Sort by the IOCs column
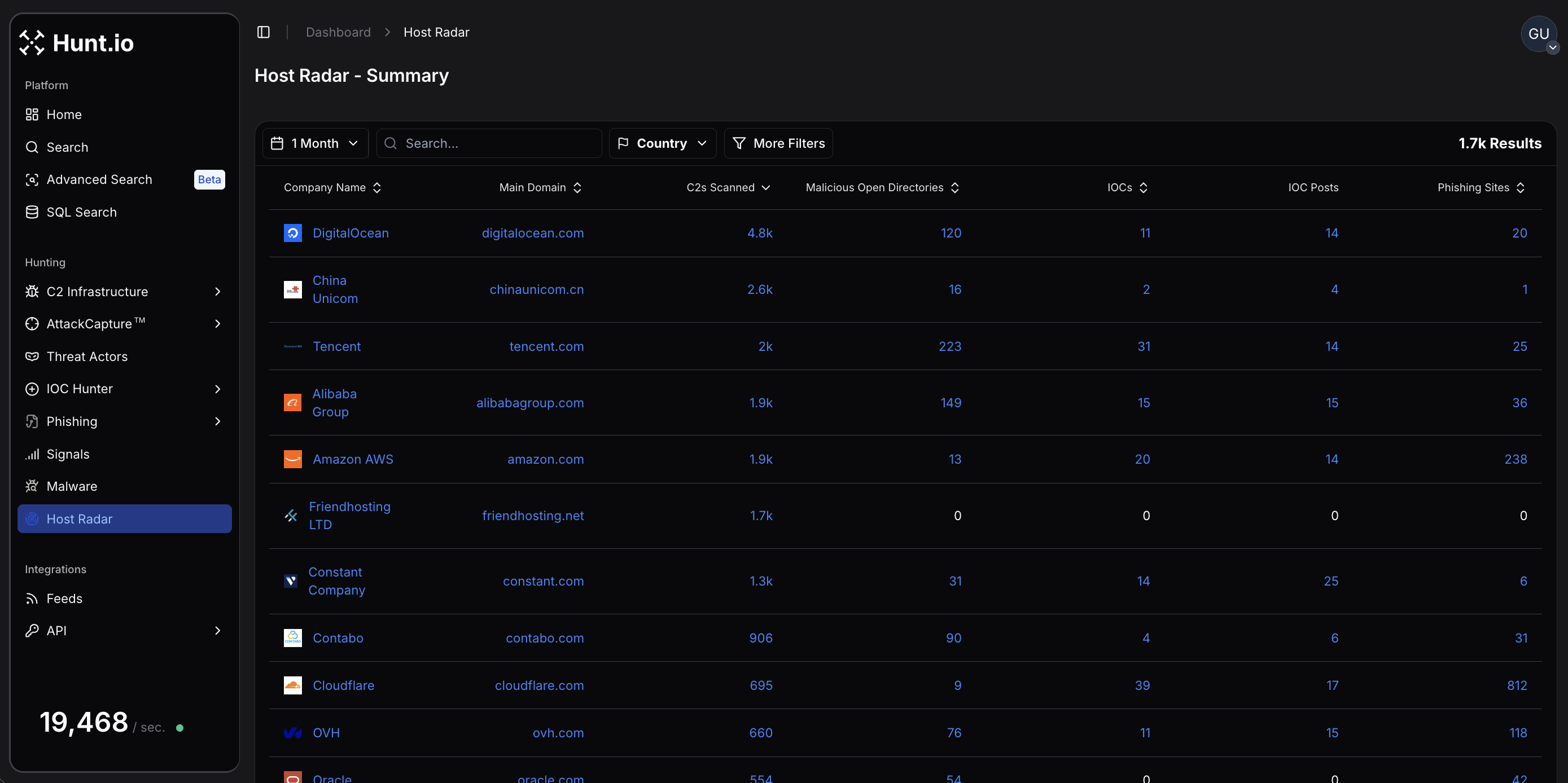1568x783 pixels. 1127,187
